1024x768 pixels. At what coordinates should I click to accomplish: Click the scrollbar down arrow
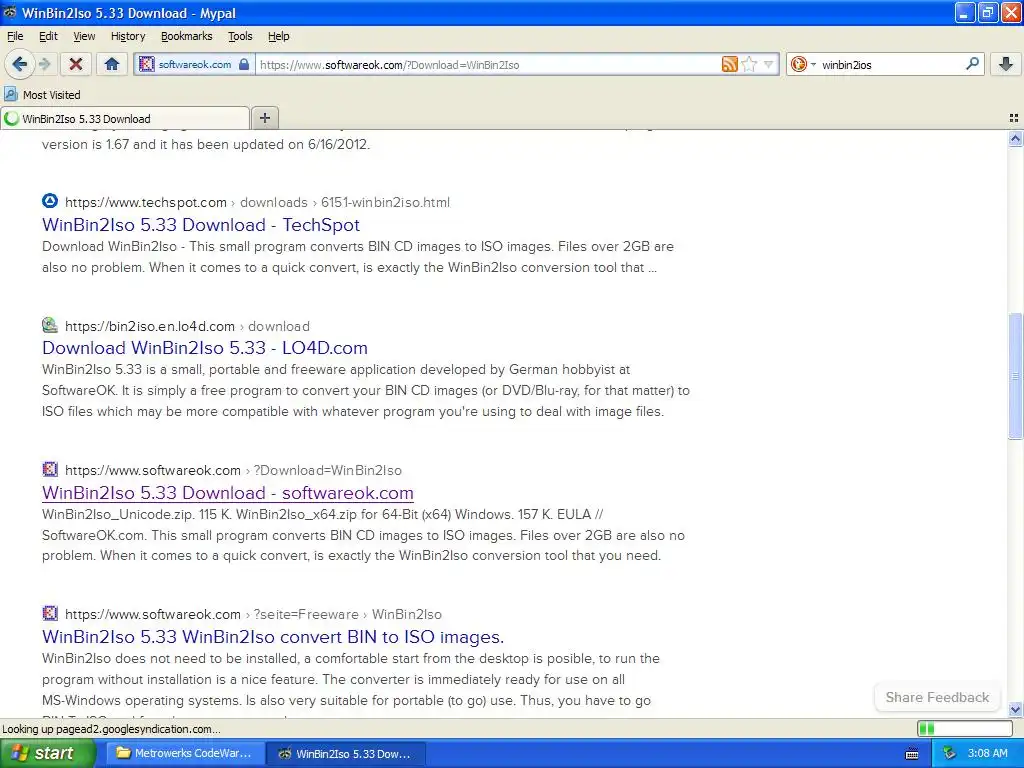pyautogui.click(x=1015, y=709)
